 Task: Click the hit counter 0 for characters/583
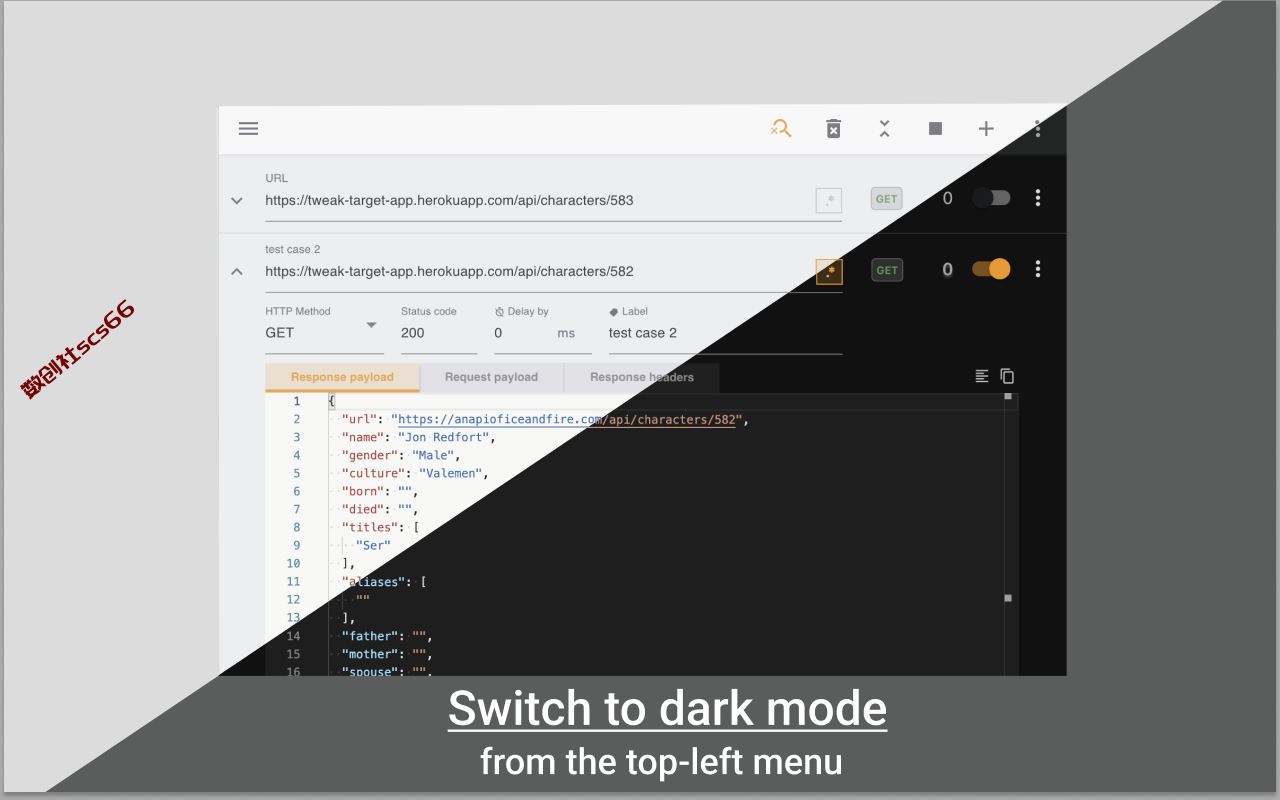tap(948, 198)
